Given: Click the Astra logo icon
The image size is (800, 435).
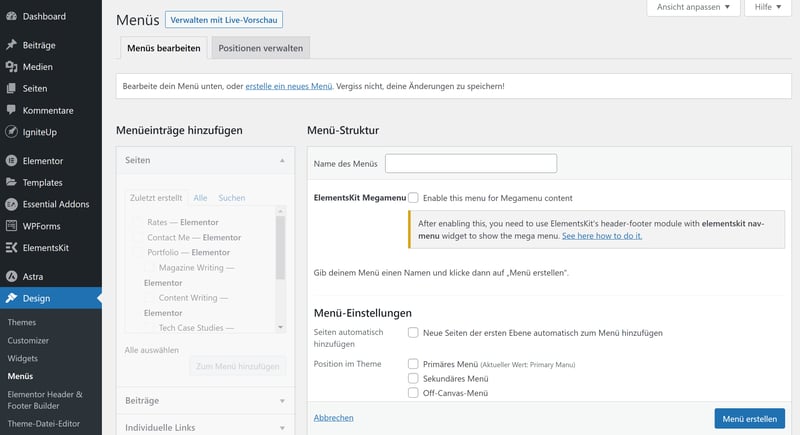Looking at the screenshot, I should pos(11,276).
